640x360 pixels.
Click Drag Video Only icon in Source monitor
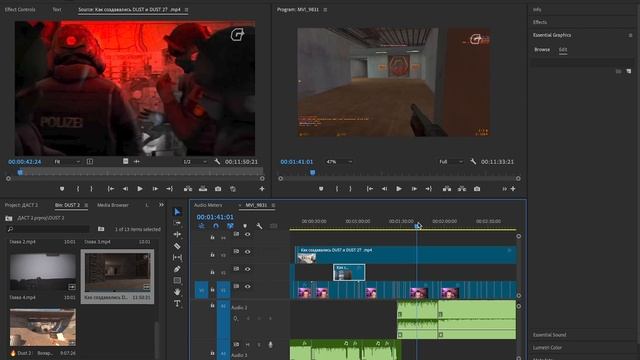[125, 161]
